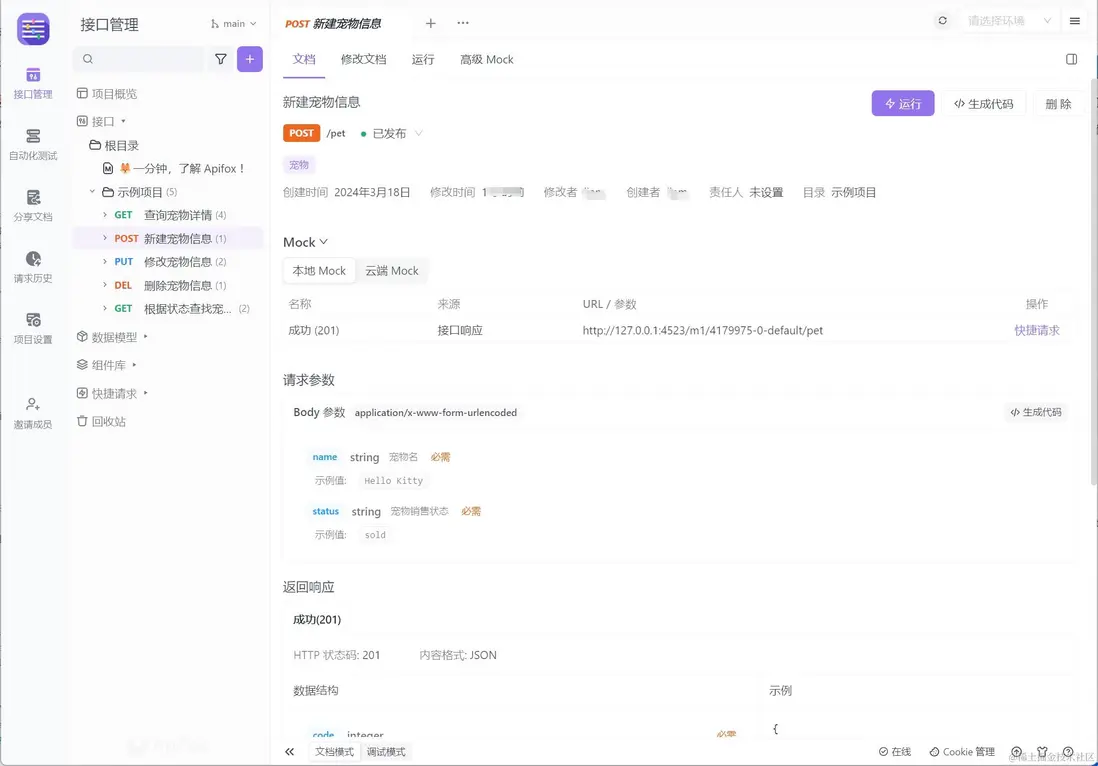Click the Mock URL http://127.0.0.1:4523 text
The width and height of the screenshot is (1098, 766).
click(702, 330)
